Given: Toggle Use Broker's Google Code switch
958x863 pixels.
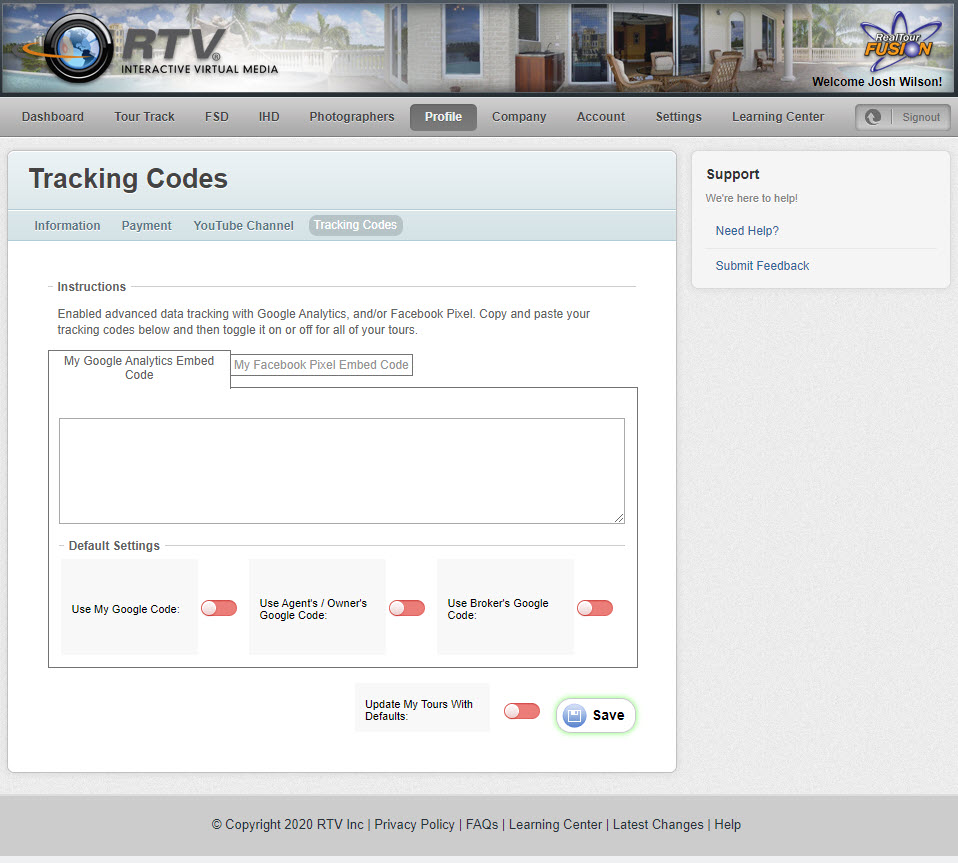Looking at the screenshot, I should click(x=595, y=608).
